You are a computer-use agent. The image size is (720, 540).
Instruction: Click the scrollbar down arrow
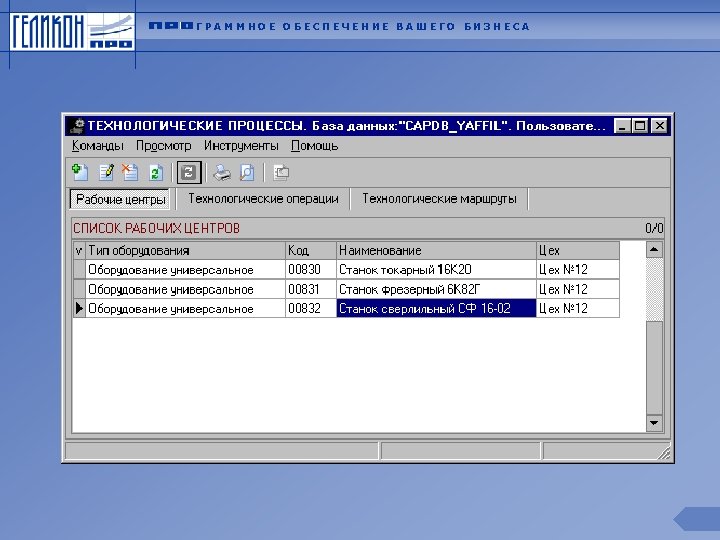pos(654,423)
